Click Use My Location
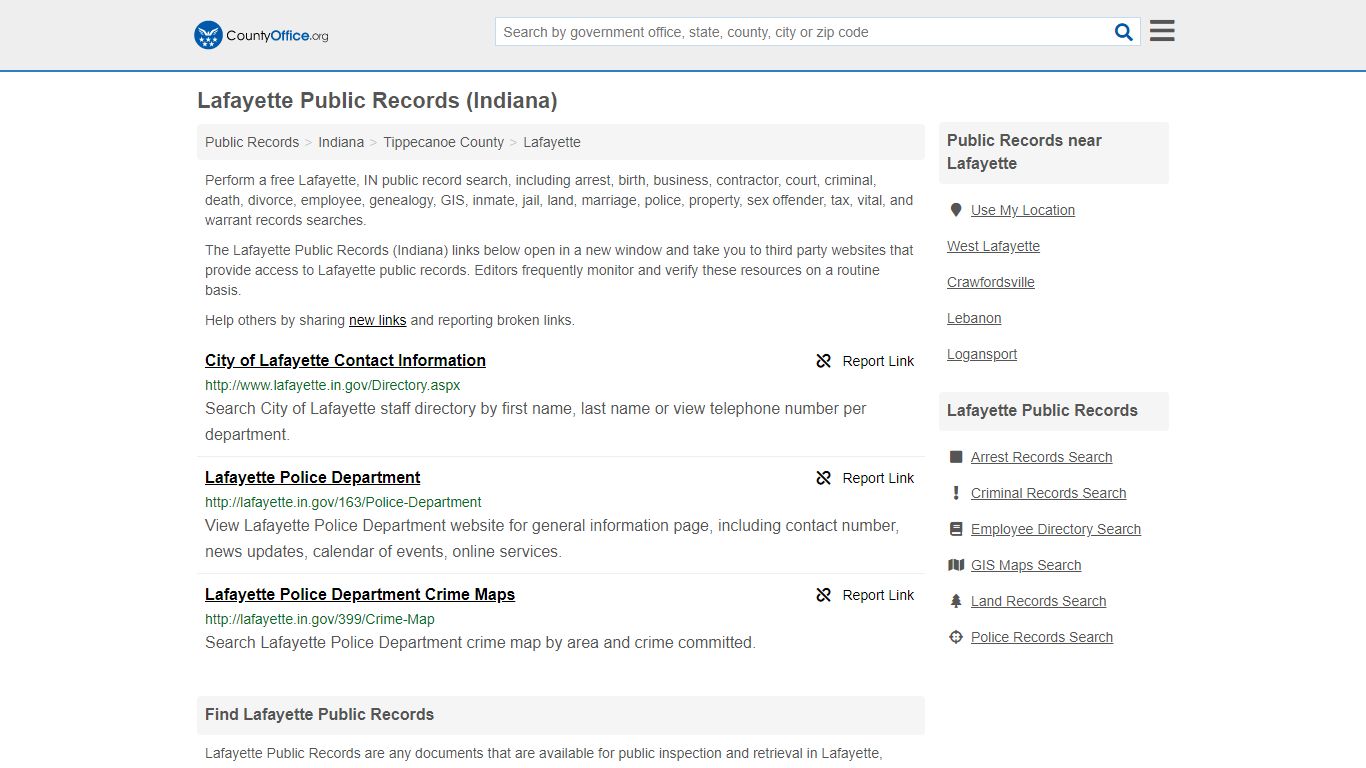 (x=1023, y=210)
